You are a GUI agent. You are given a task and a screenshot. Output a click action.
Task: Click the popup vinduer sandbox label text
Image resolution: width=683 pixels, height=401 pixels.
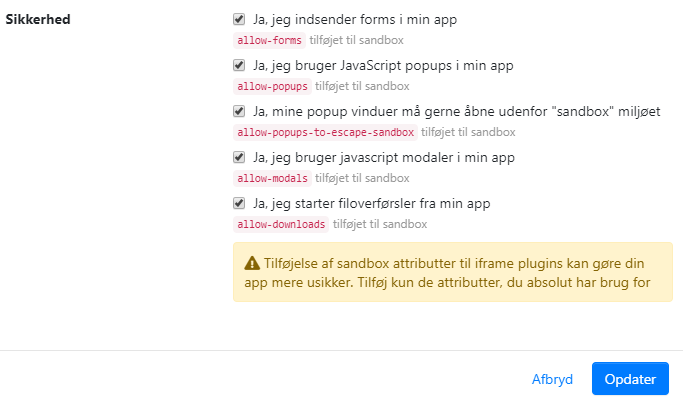point(457,111)
